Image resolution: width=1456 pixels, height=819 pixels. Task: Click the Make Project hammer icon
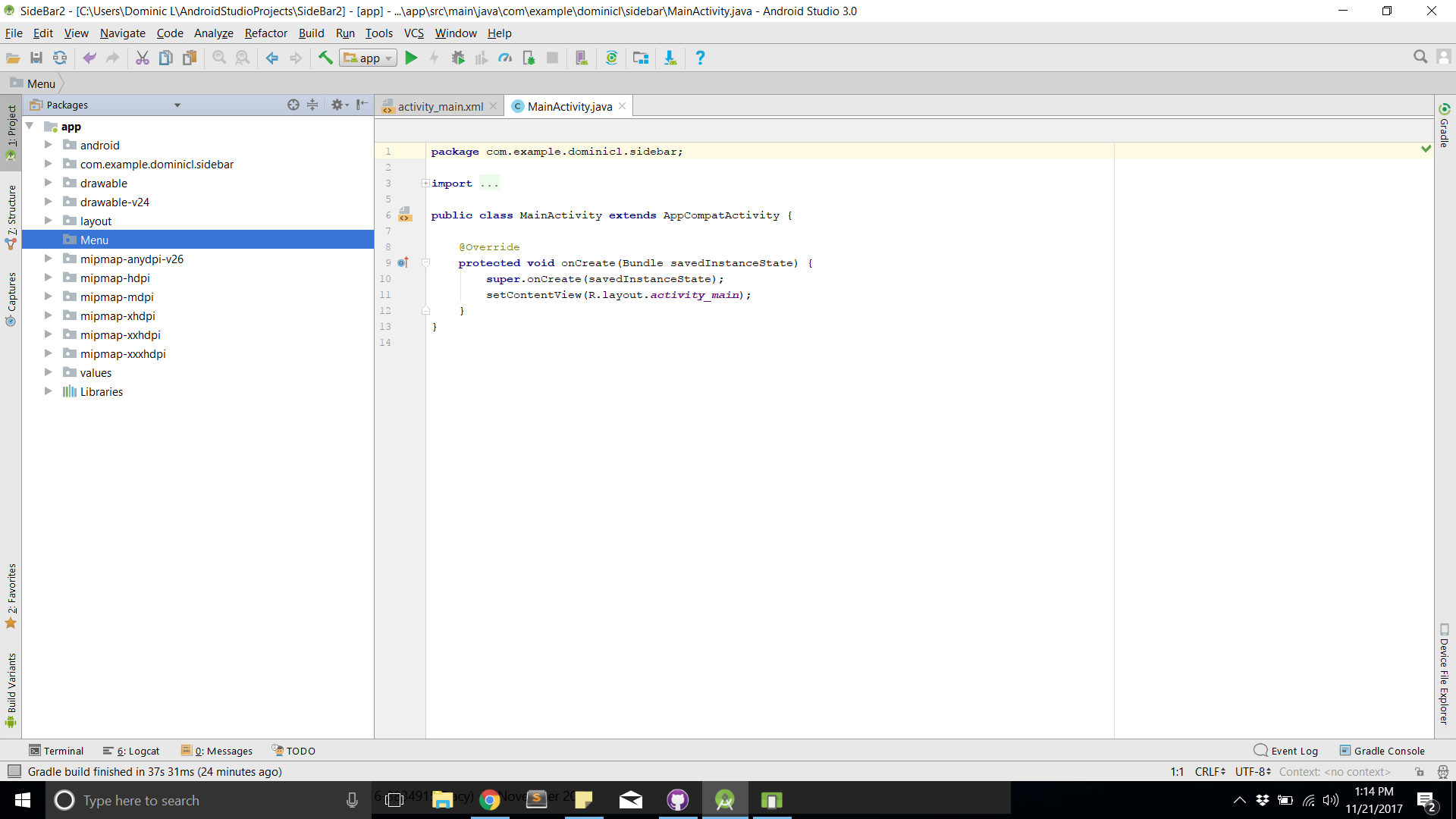[x=325, y=58]
